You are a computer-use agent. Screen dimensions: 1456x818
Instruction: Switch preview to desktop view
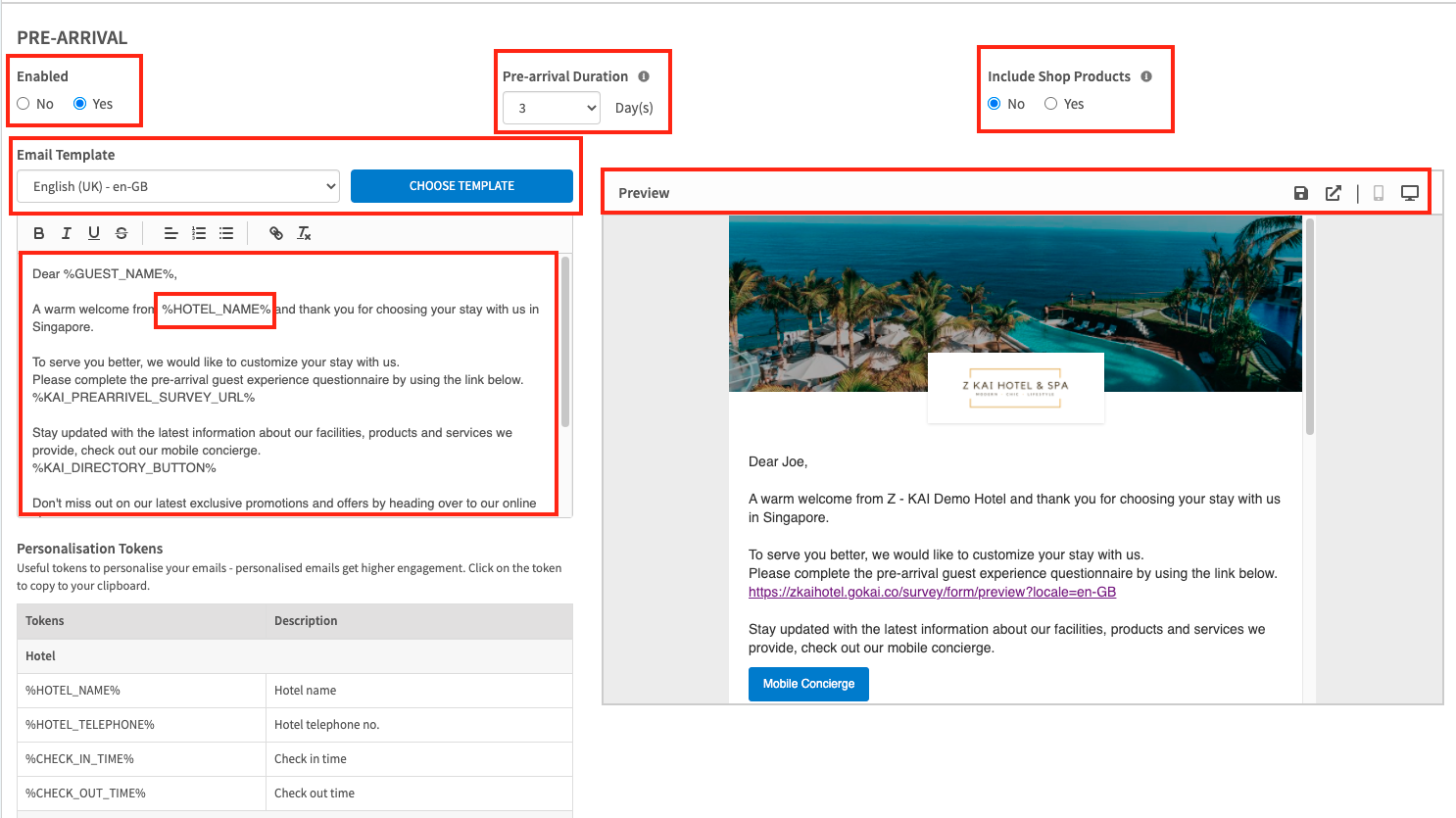[x=1410, y=193]
